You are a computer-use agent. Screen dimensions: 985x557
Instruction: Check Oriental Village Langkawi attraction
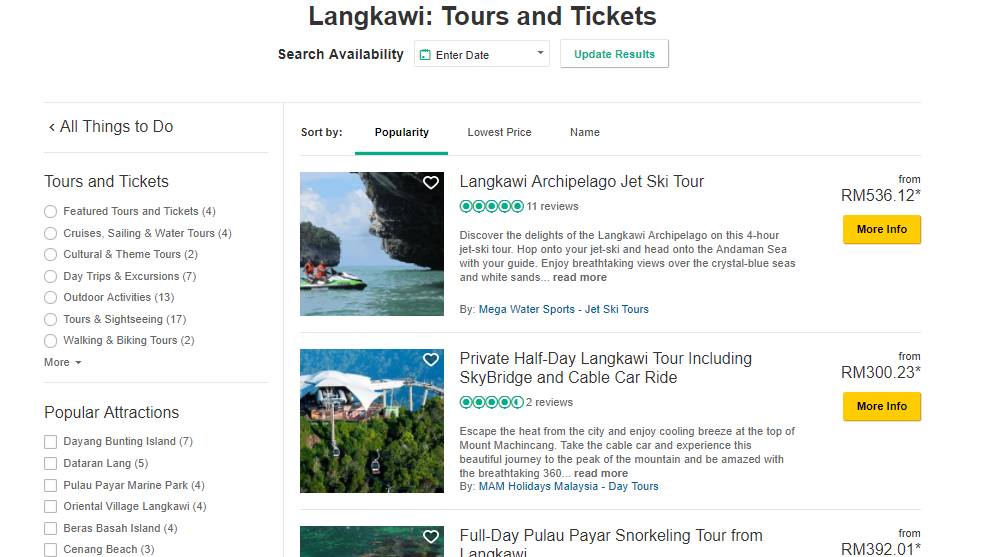50,507
